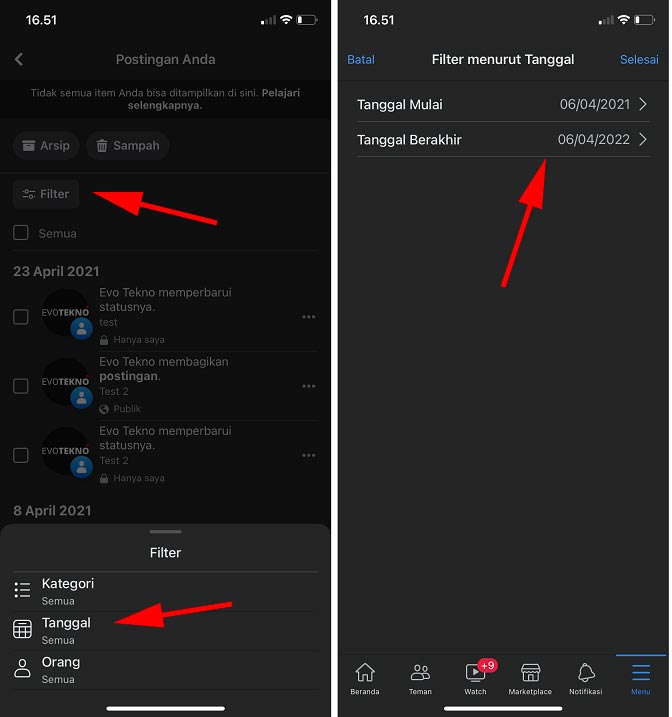
Task: Open the Pelajari selengkapnya link
Action: click(214, 99)
